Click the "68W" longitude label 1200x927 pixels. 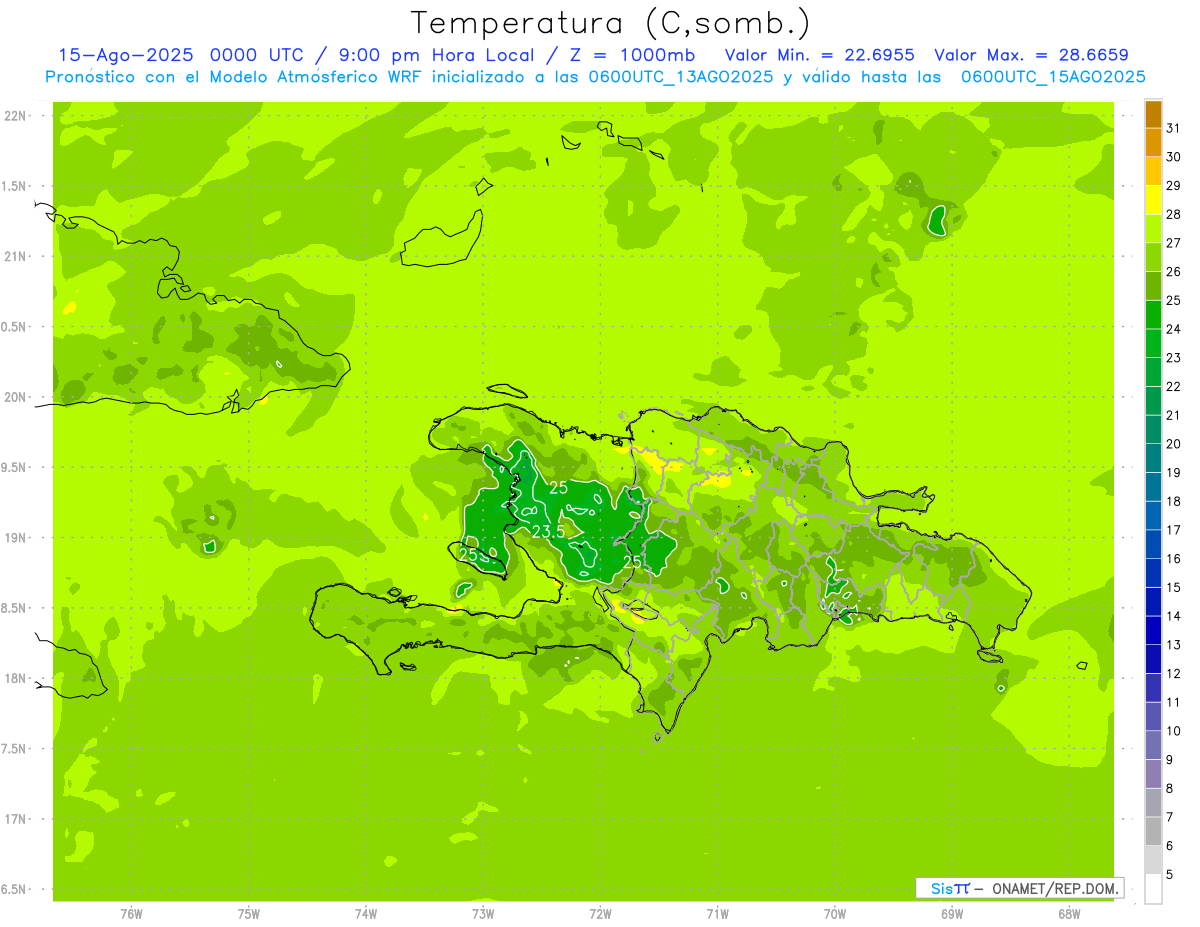[x=1069, y=914]
